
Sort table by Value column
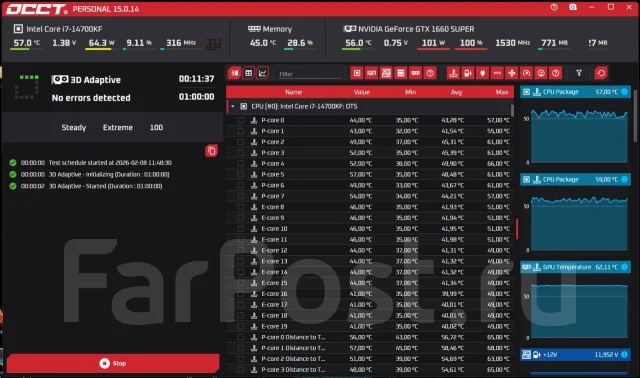pos(362,92)
